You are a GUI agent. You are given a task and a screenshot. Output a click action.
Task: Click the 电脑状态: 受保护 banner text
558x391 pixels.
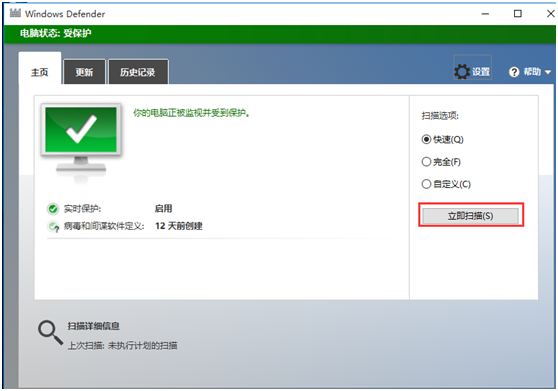pyautogui.click(x=56, y=33)
